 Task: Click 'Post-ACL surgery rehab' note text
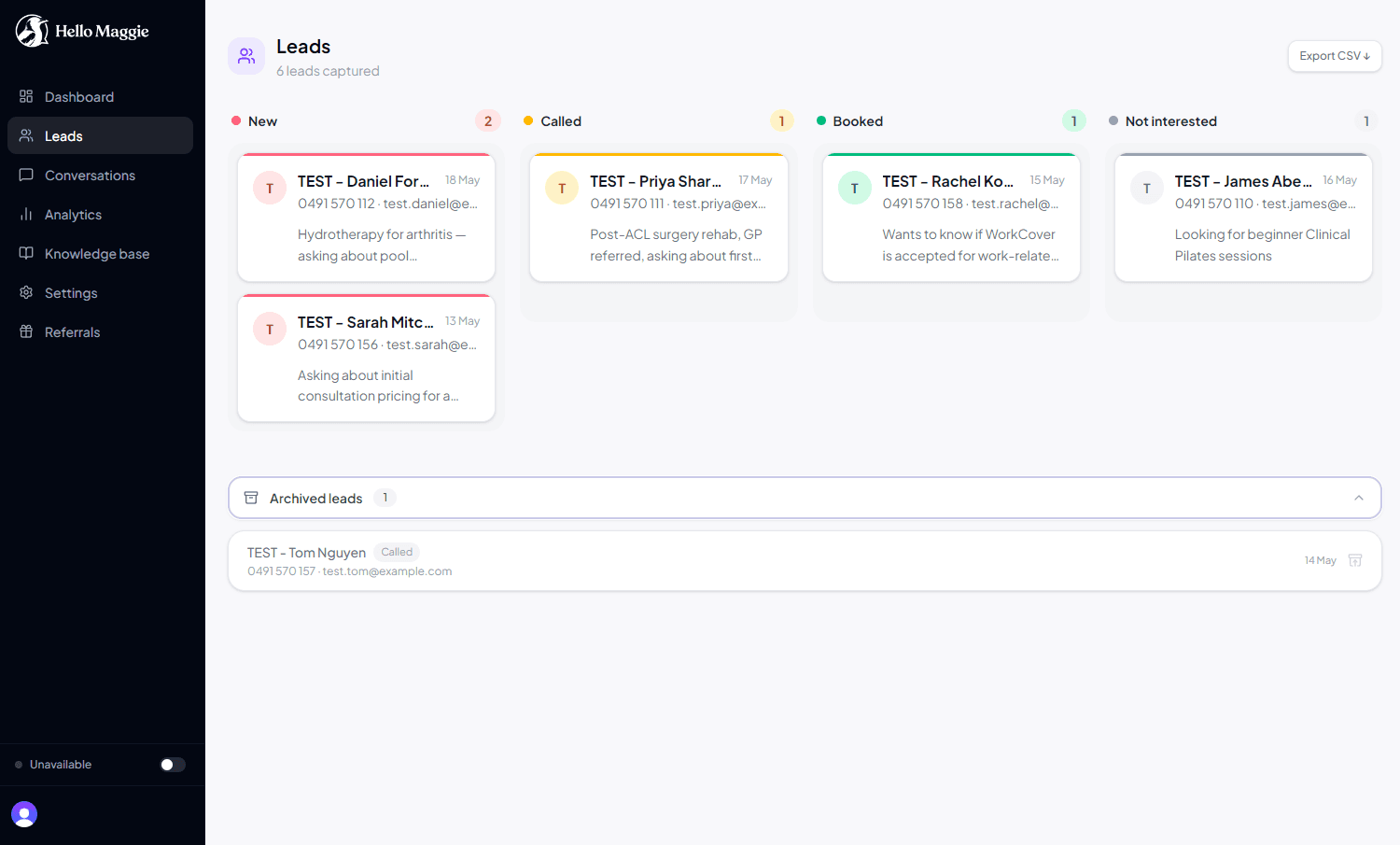coord(676,245)
